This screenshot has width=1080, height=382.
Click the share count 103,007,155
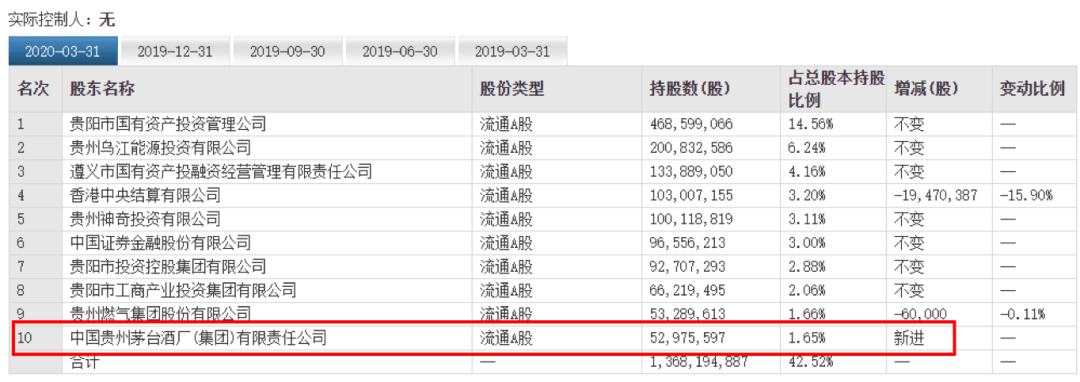tap(692, 195)
